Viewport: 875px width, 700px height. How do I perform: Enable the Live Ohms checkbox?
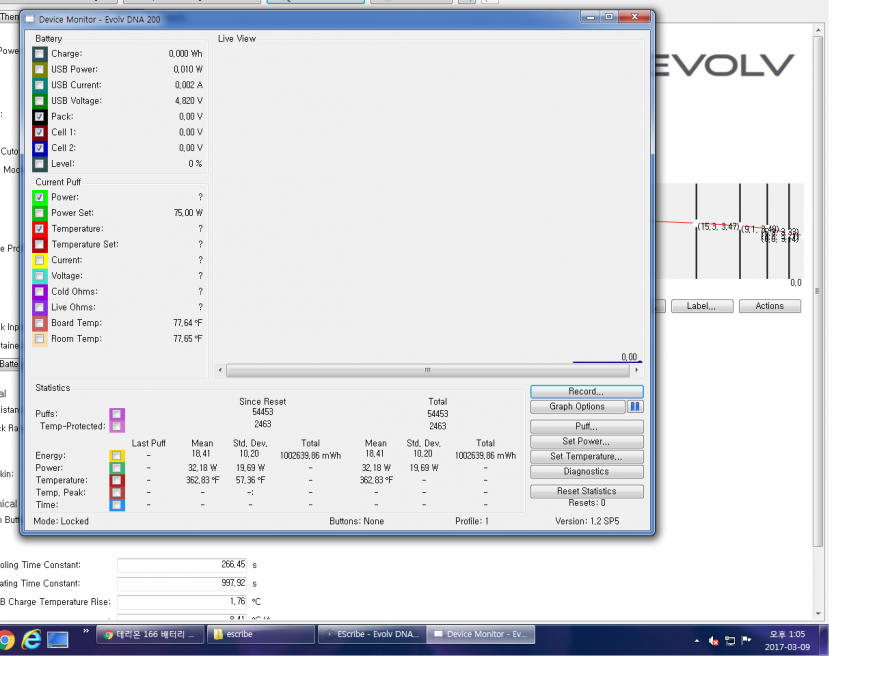pyautogui.click(x=39, y=307)
